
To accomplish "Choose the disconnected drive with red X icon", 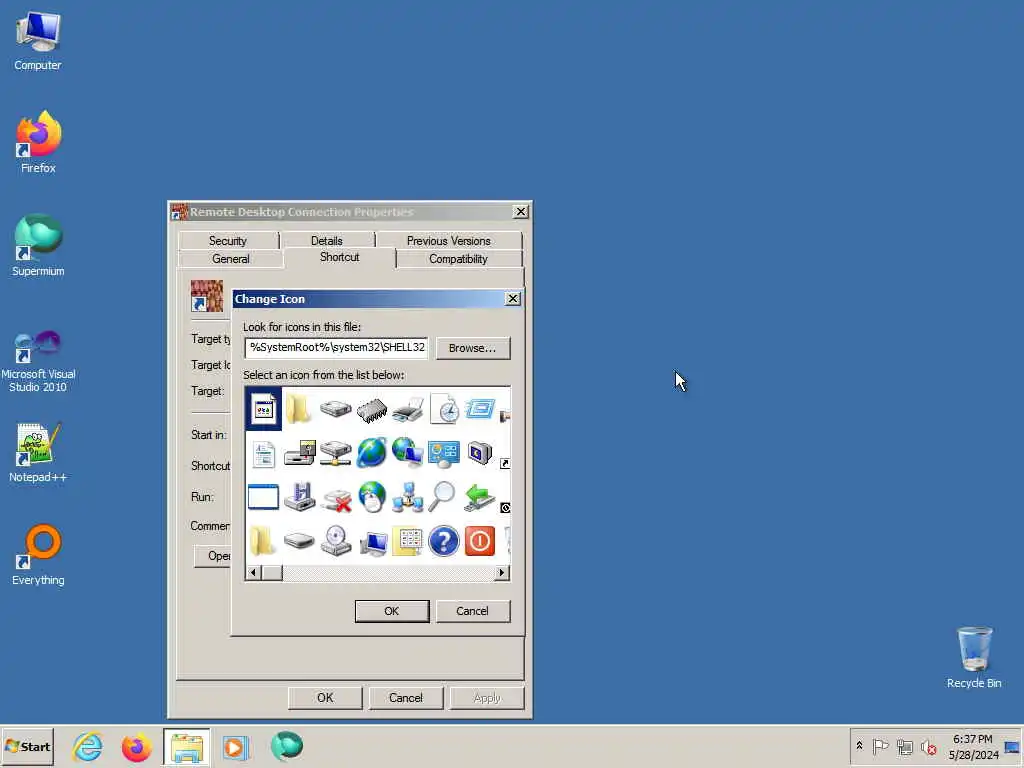I will coord(336,499).
